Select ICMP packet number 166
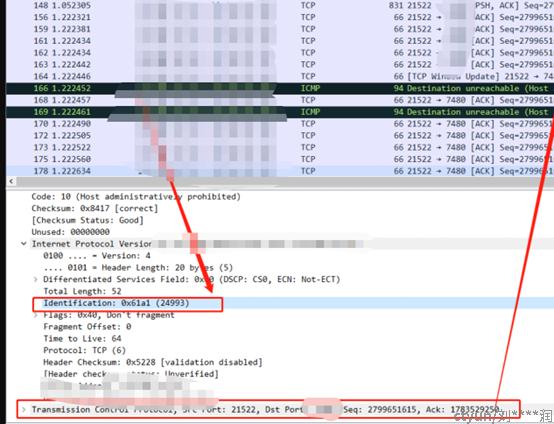554x424 pixels. tap(280, 88)
